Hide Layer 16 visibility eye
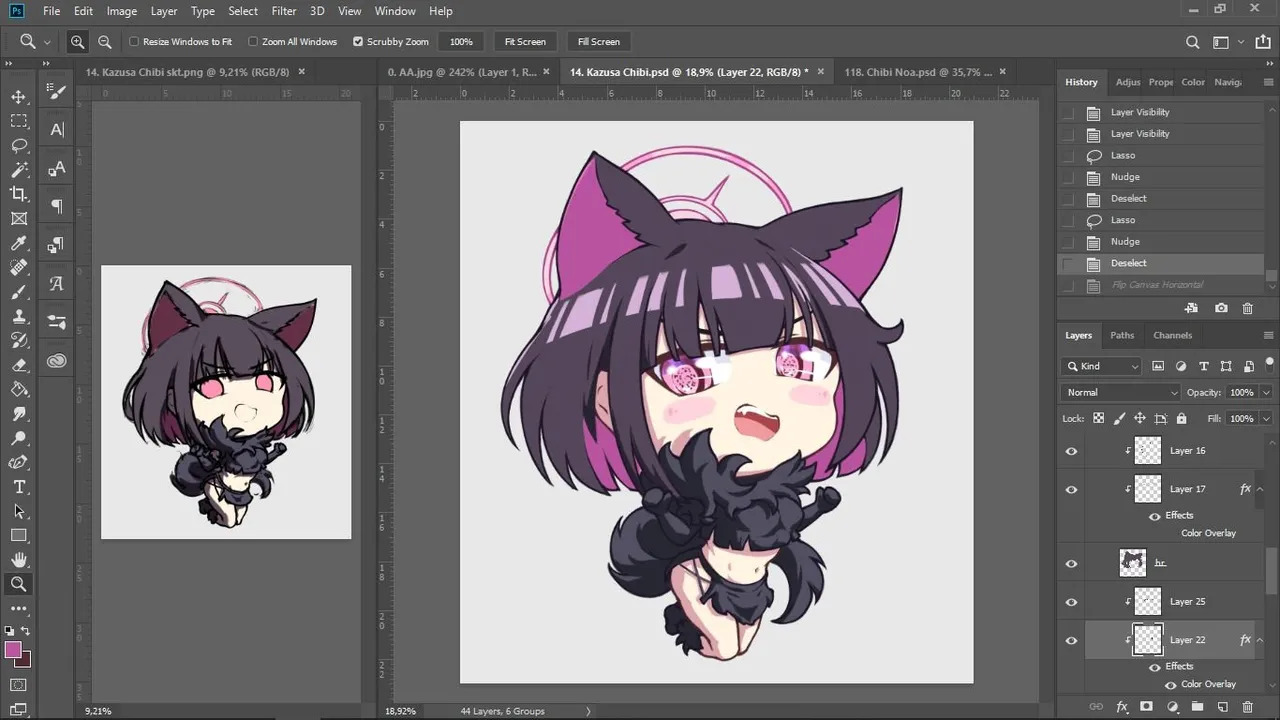The height and width of the screenshot is (720, 1280). (1071, 451)
